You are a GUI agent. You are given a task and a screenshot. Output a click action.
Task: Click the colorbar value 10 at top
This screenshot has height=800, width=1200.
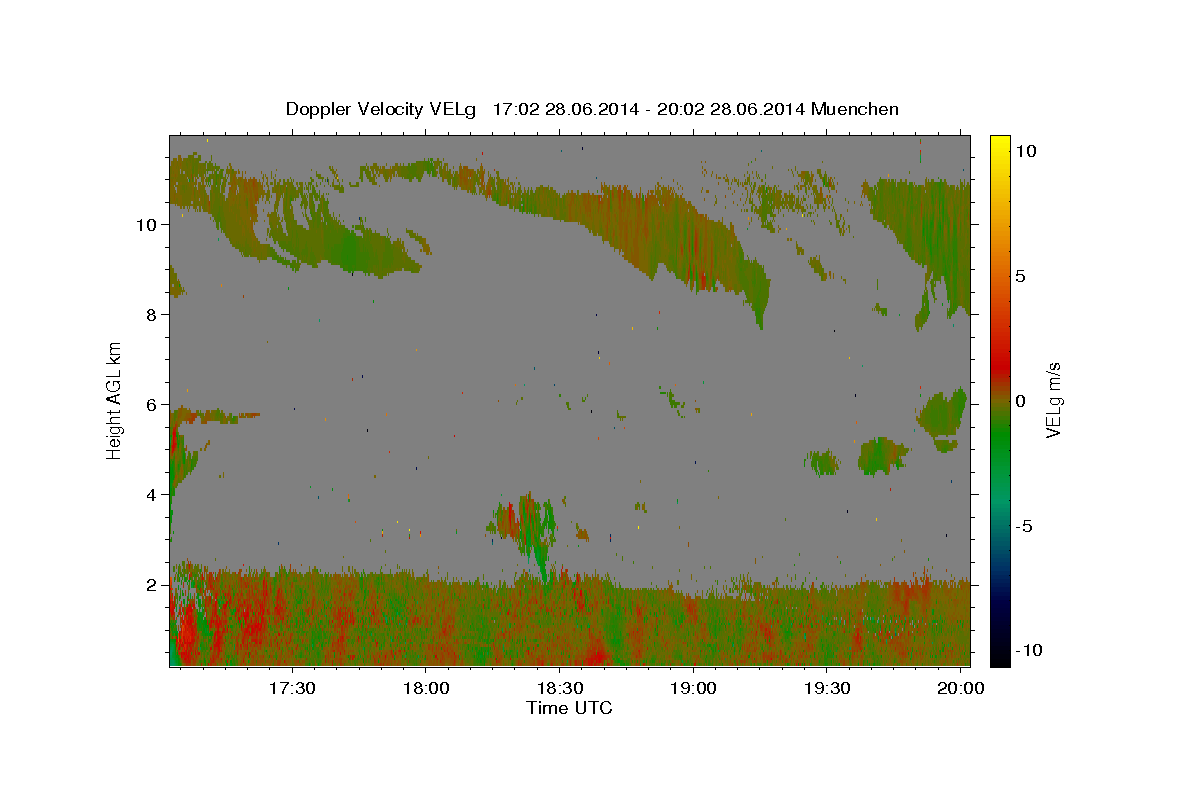(x=1025, y=150)
